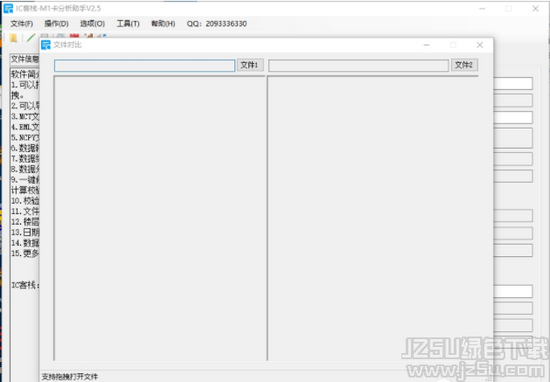550x382 pixels.
Task: Close the 文件对比 dialog
Action: pos(480,45)
